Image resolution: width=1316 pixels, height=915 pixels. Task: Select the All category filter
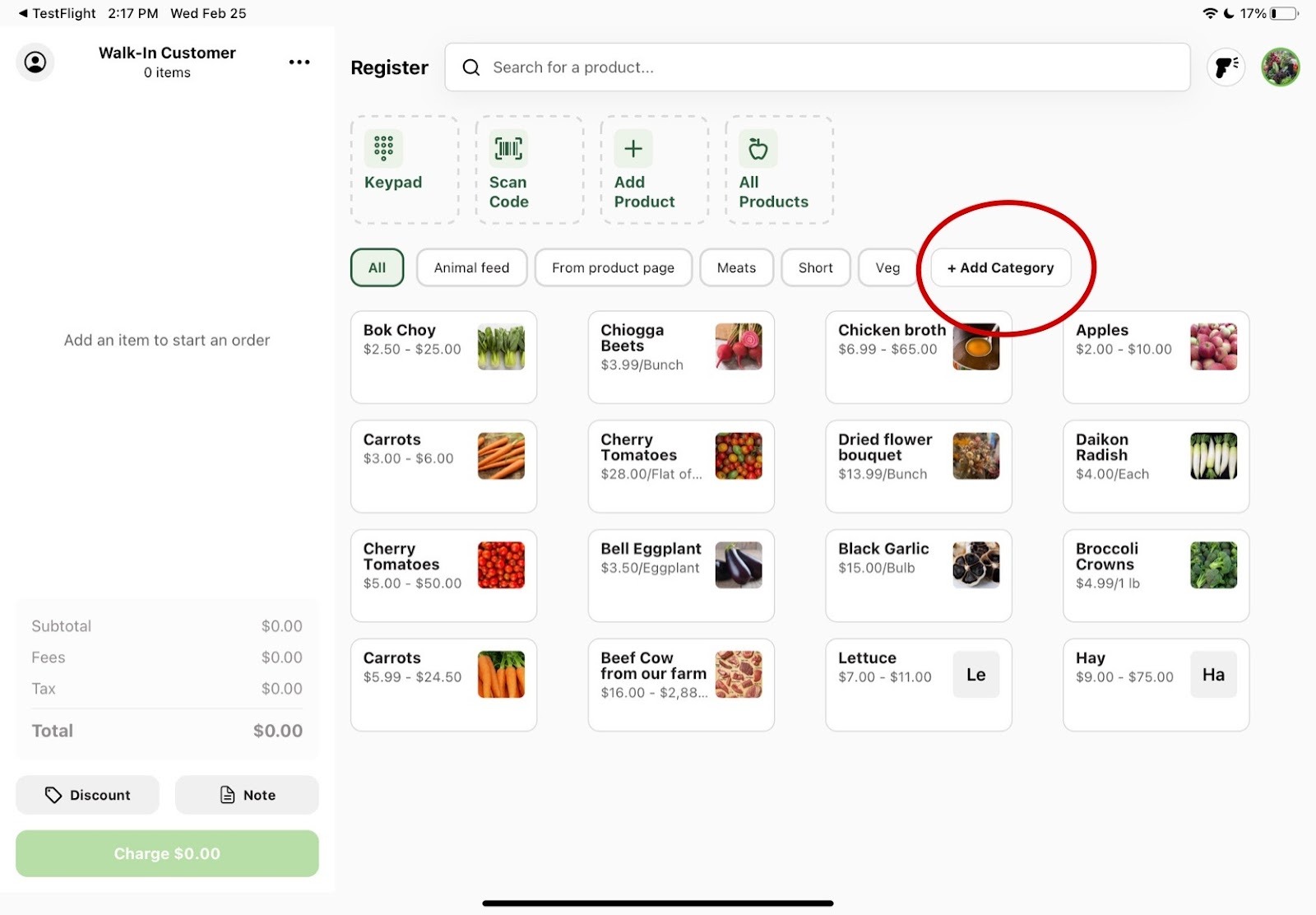tap(377, 268)
